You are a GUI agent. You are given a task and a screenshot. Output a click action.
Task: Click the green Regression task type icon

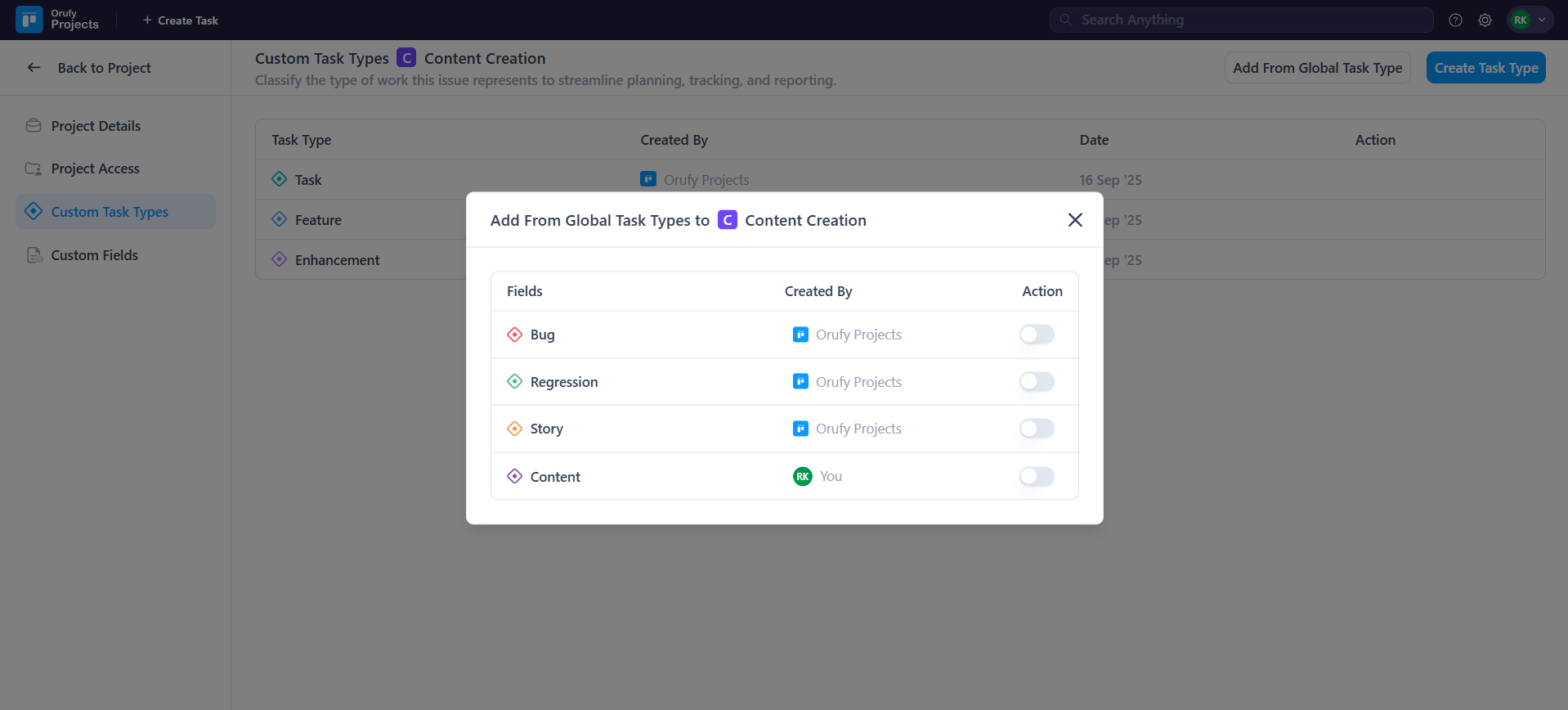click(x=514, y=382)
